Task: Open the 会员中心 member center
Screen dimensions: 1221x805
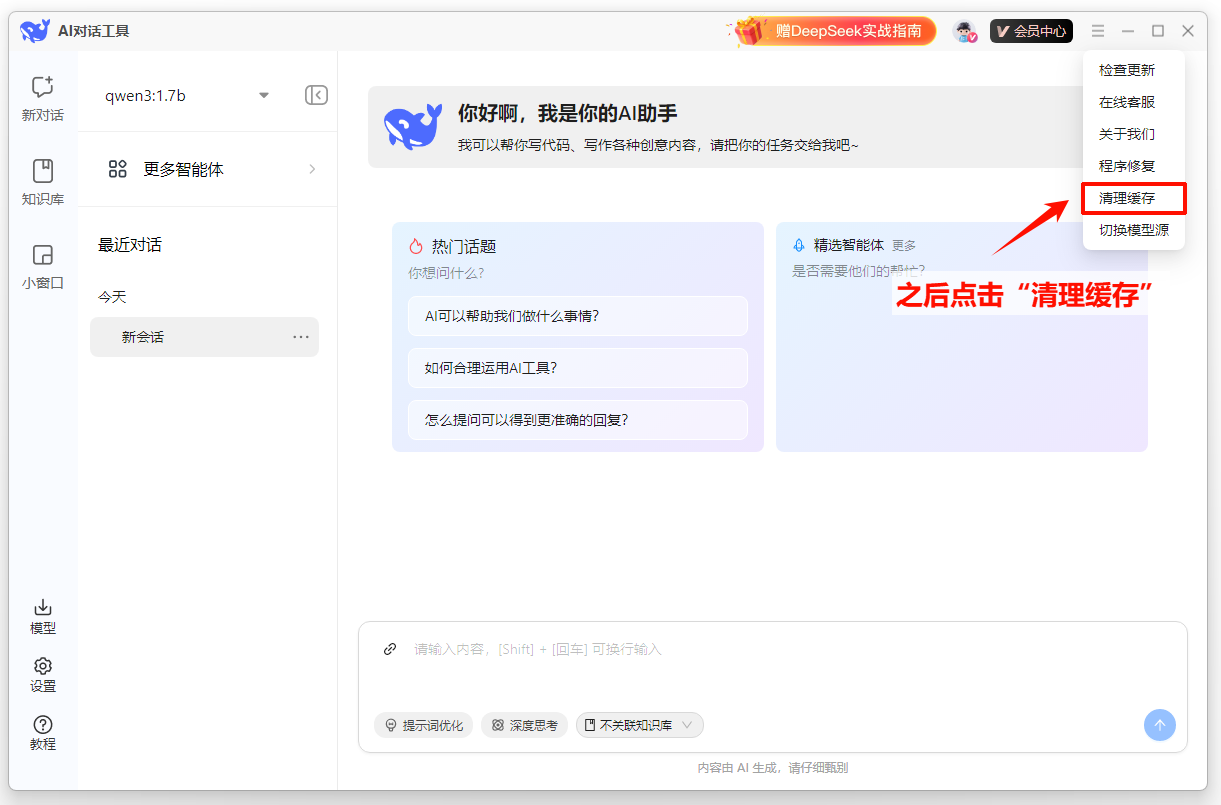Action: 1031,30
